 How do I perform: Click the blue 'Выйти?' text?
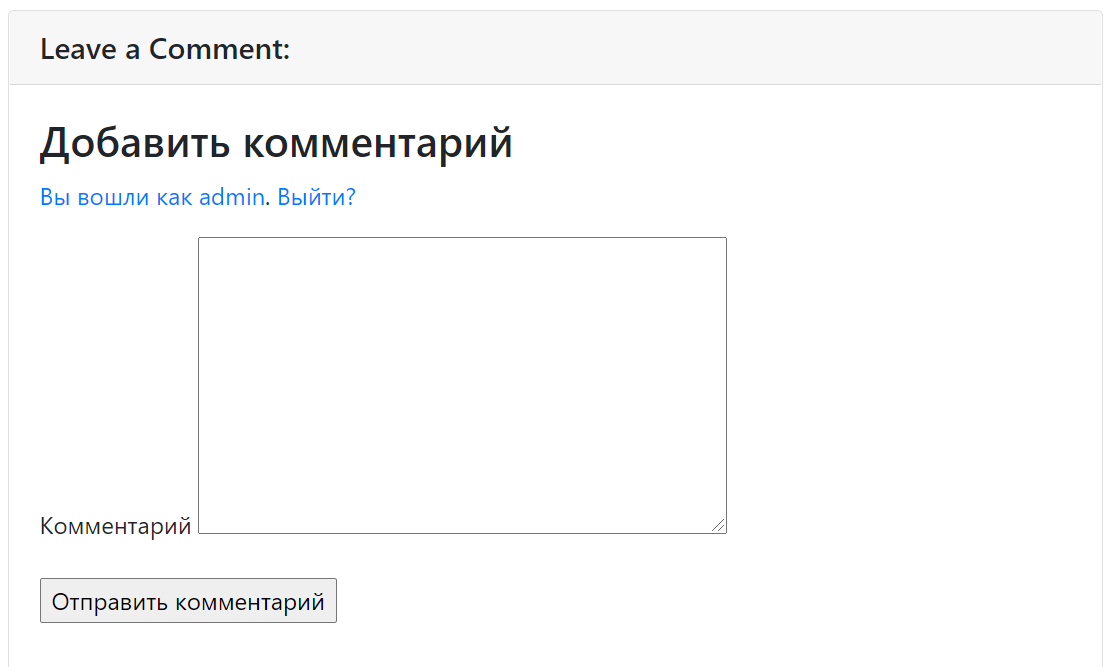(316, 197)
